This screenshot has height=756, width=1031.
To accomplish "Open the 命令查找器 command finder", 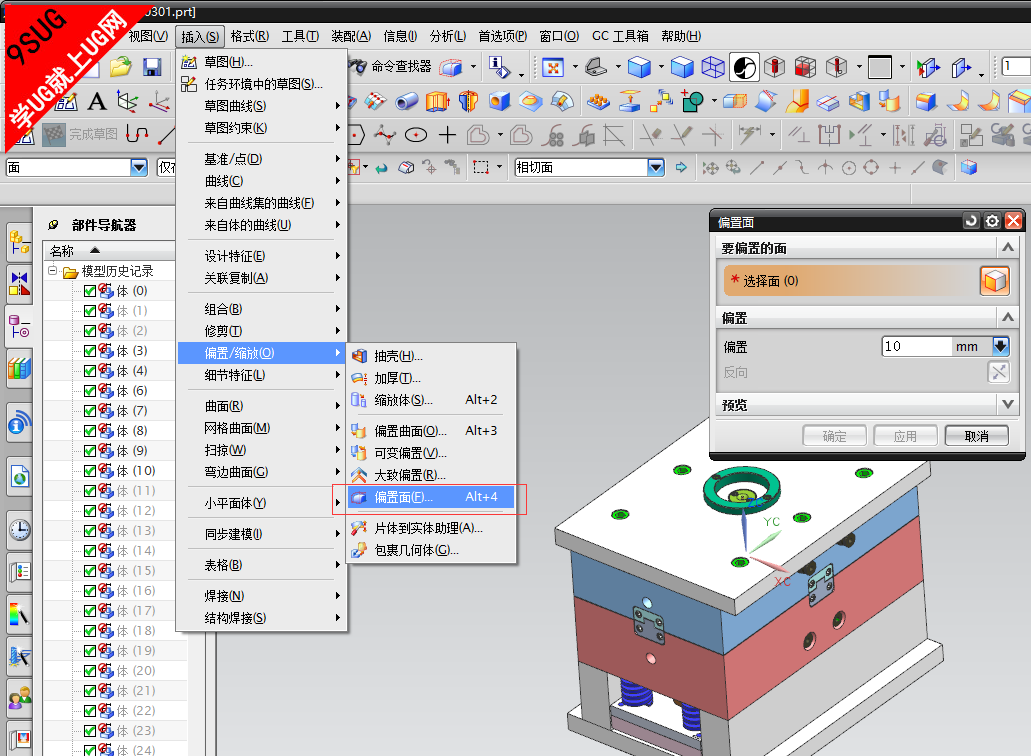I will point(393,66).
